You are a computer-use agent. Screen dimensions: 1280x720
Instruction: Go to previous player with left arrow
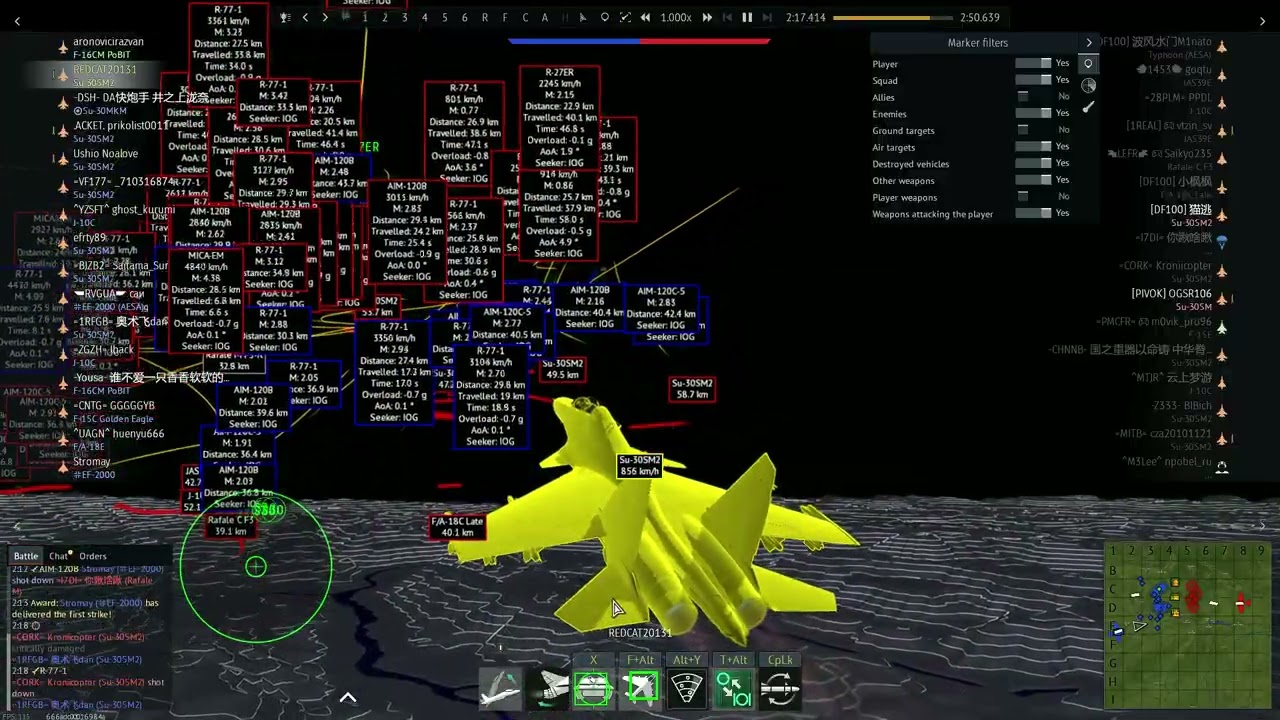305,17
